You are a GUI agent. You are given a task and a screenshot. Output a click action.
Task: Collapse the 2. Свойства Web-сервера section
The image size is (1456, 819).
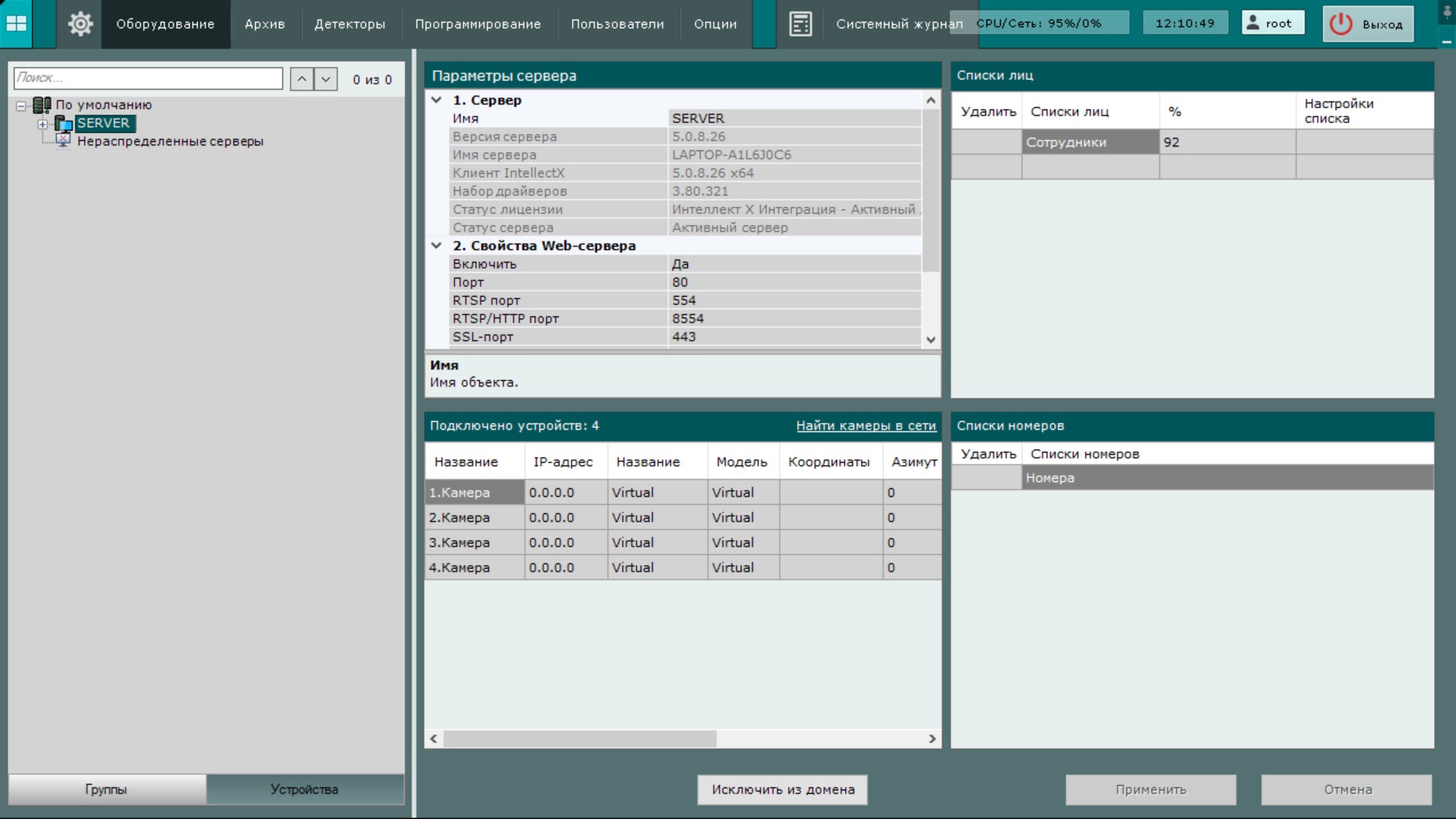pyautogui.click(x=437, y=246)
